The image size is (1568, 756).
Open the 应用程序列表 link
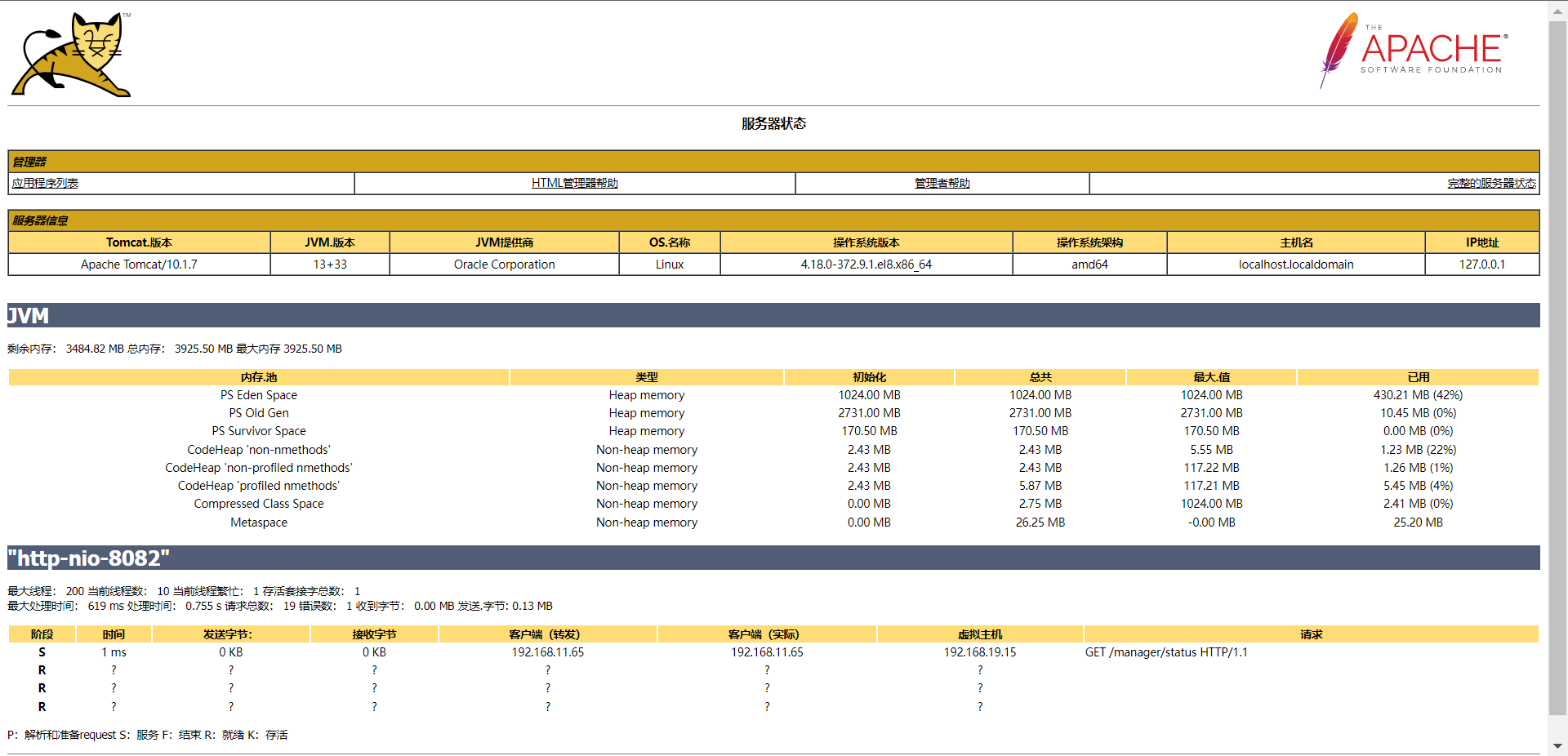point(45,183)
